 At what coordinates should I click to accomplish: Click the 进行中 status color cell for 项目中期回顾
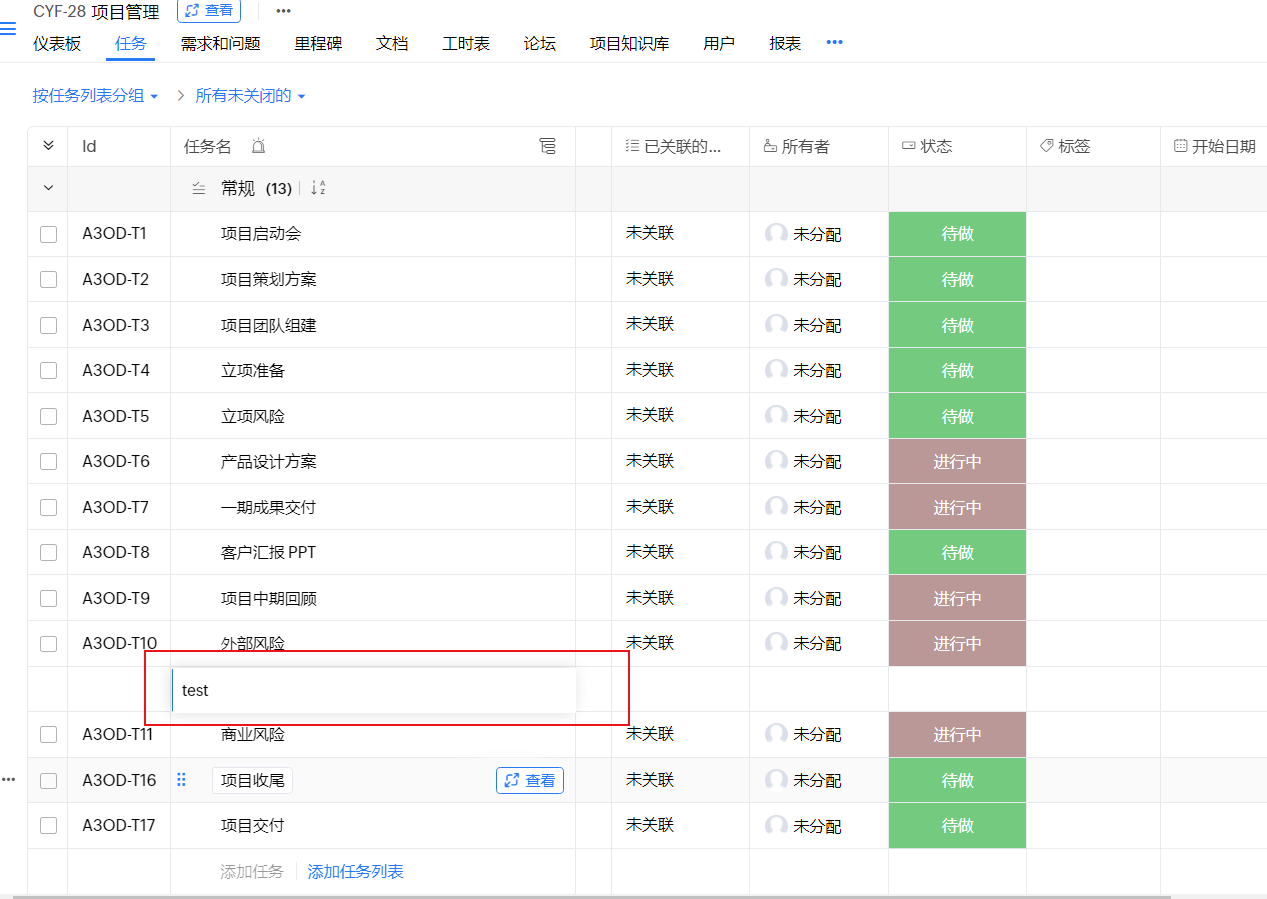[x=957, y=598]
